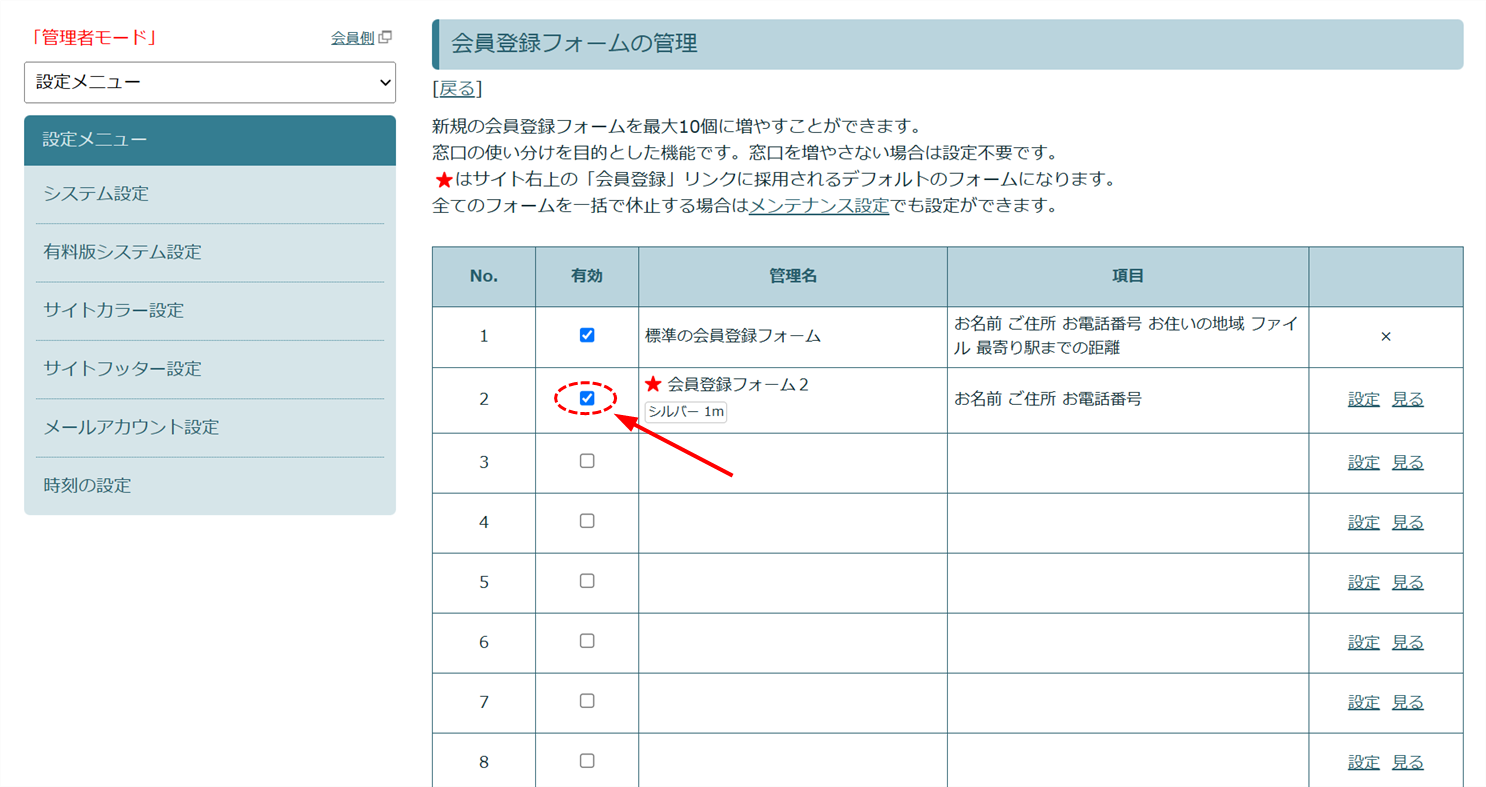Select メールアカウント設定 in sidebar
The width and height of the screenshot is (1486, 787).
click(x=131, y=427)
